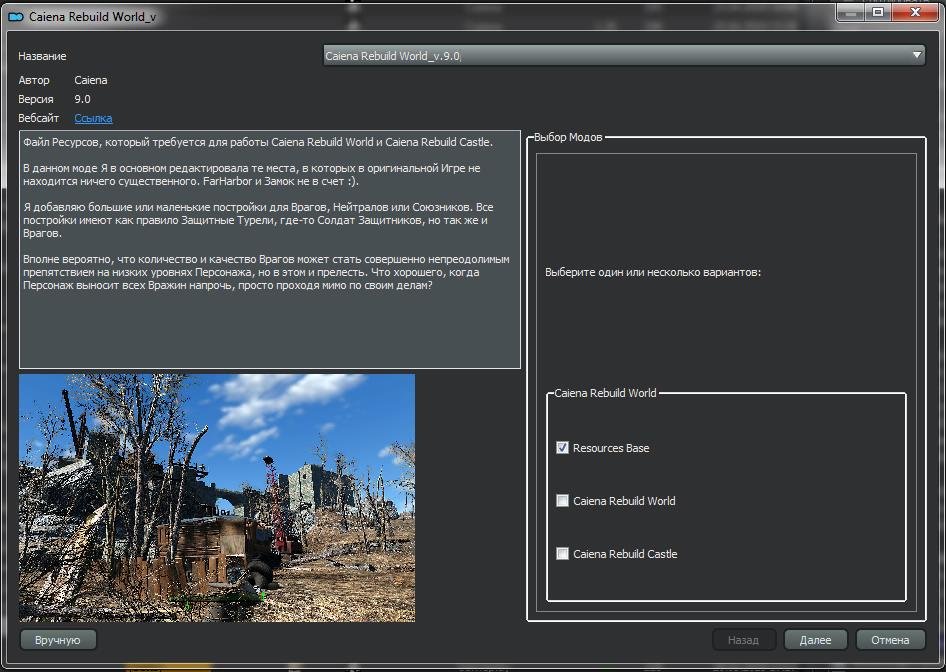Open the Ссылка website link
The height and width of the screenshot is (672, 946).
click(93, 118)
